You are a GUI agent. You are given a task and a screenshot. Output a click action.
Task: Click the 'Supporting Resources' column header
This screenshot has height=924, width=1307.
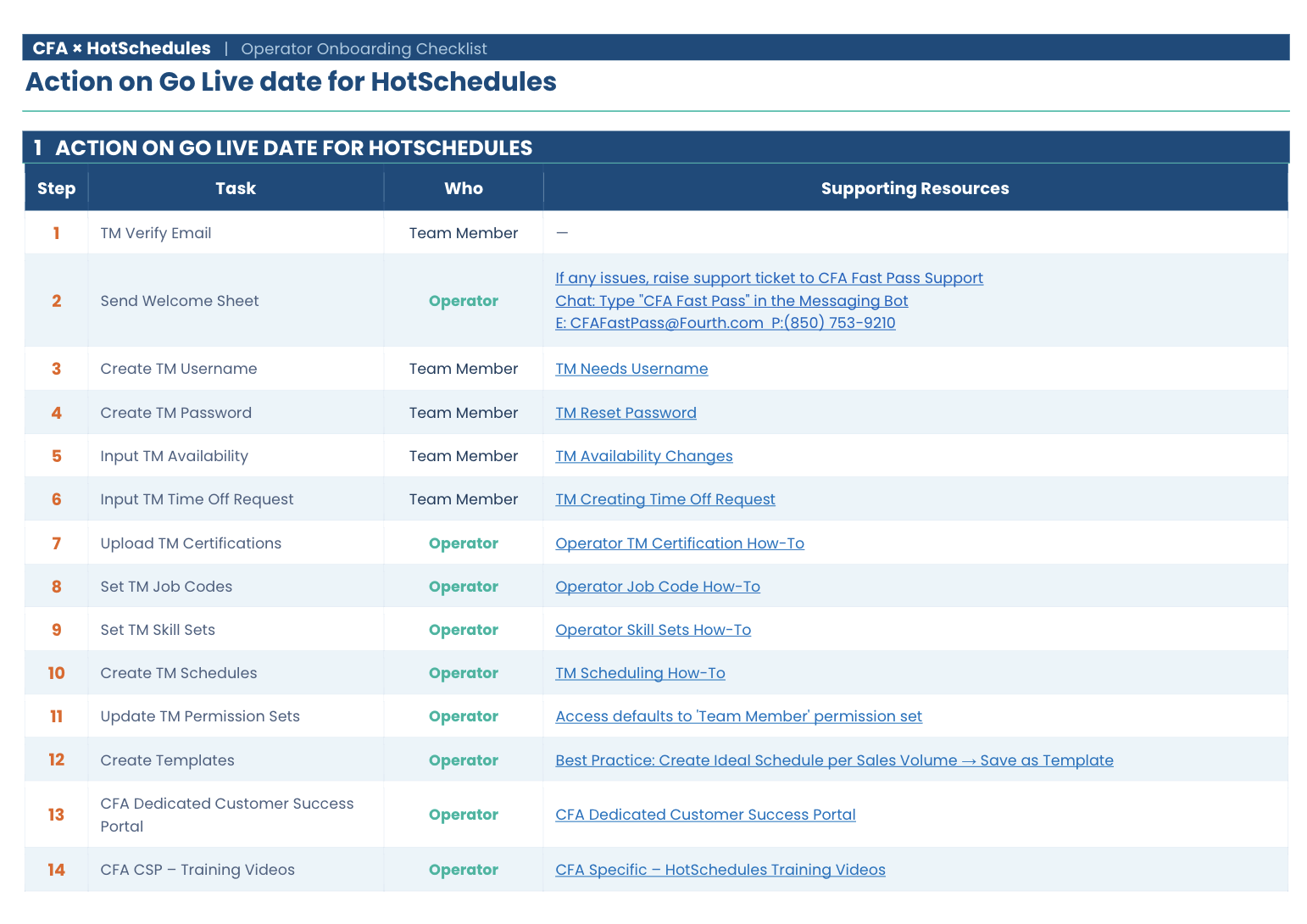(915, 188)
